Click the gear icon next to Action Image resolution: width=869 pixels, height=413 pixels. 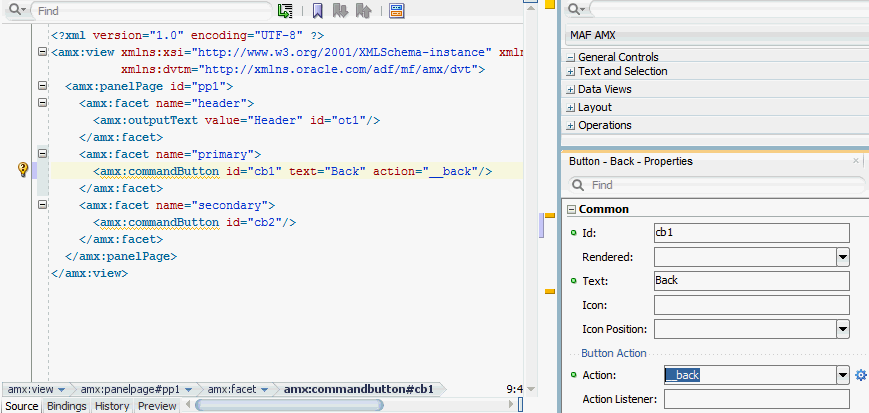coord(861,375)
